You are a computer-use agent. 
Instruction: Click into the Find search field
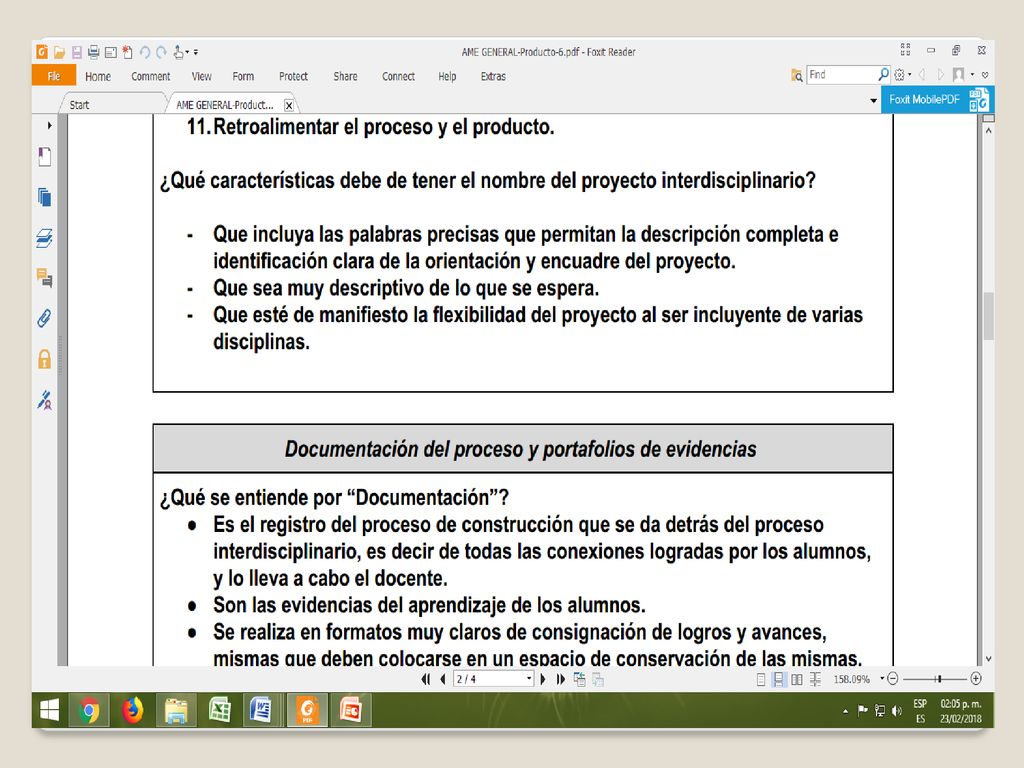tap(842, 74)
